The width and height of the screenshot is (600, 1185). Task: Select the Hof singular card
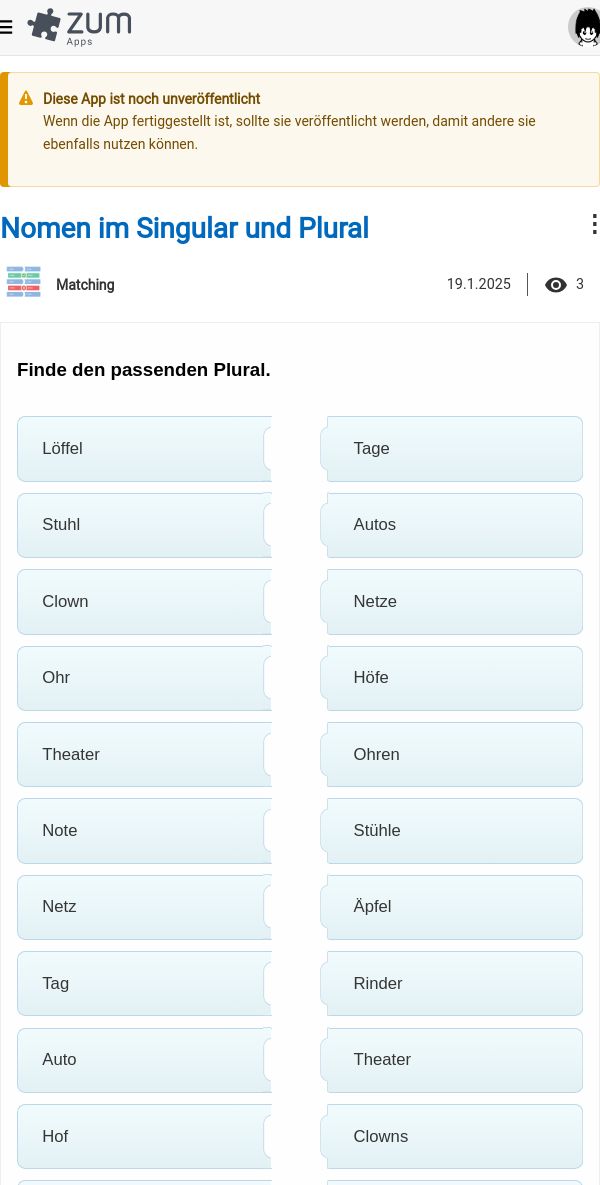coord(144,1137)
